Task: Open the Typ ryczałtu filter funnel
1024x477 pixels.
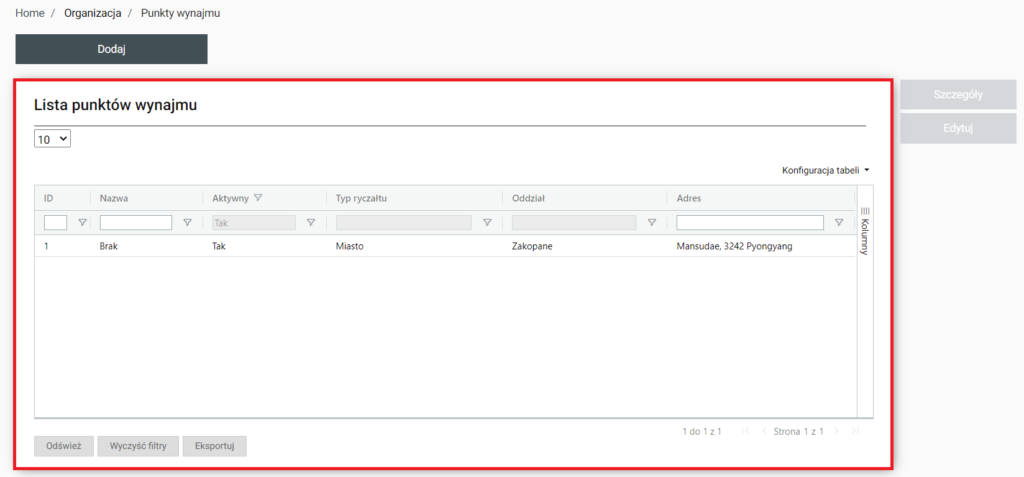Action: click(487, 223)
